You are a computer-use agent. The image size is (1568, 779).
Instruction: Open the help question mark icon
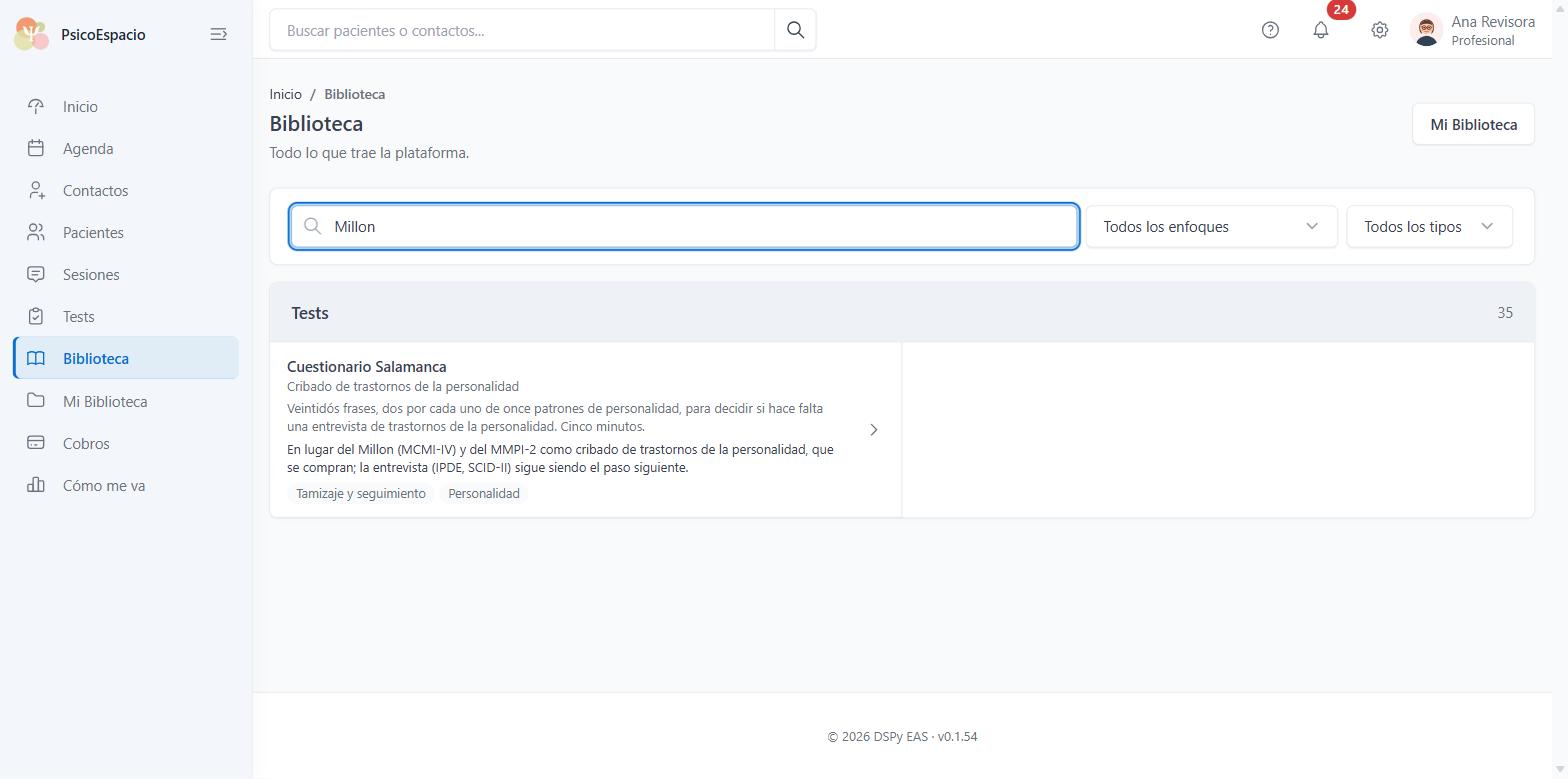click(1270, 30)
